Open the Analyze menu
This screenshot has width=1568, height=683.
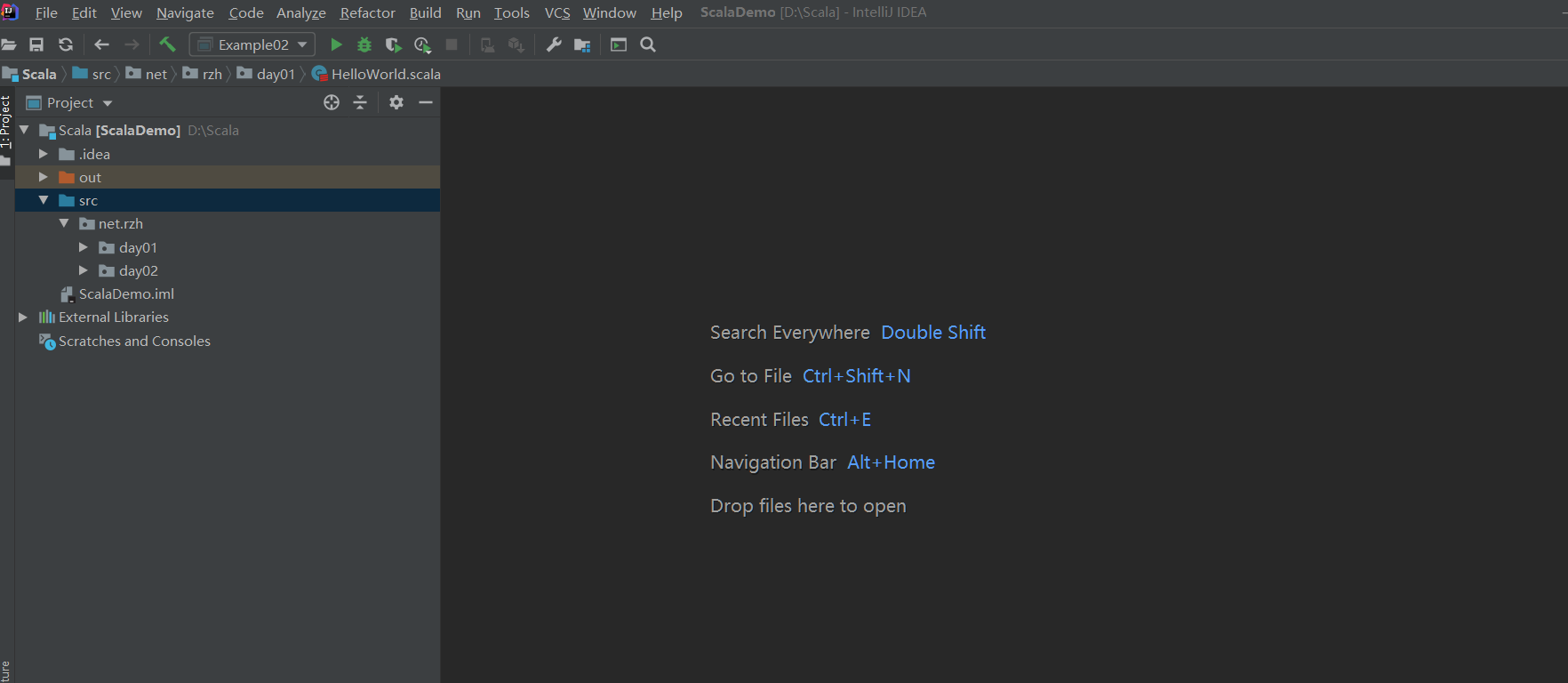[x=301, y=12]
